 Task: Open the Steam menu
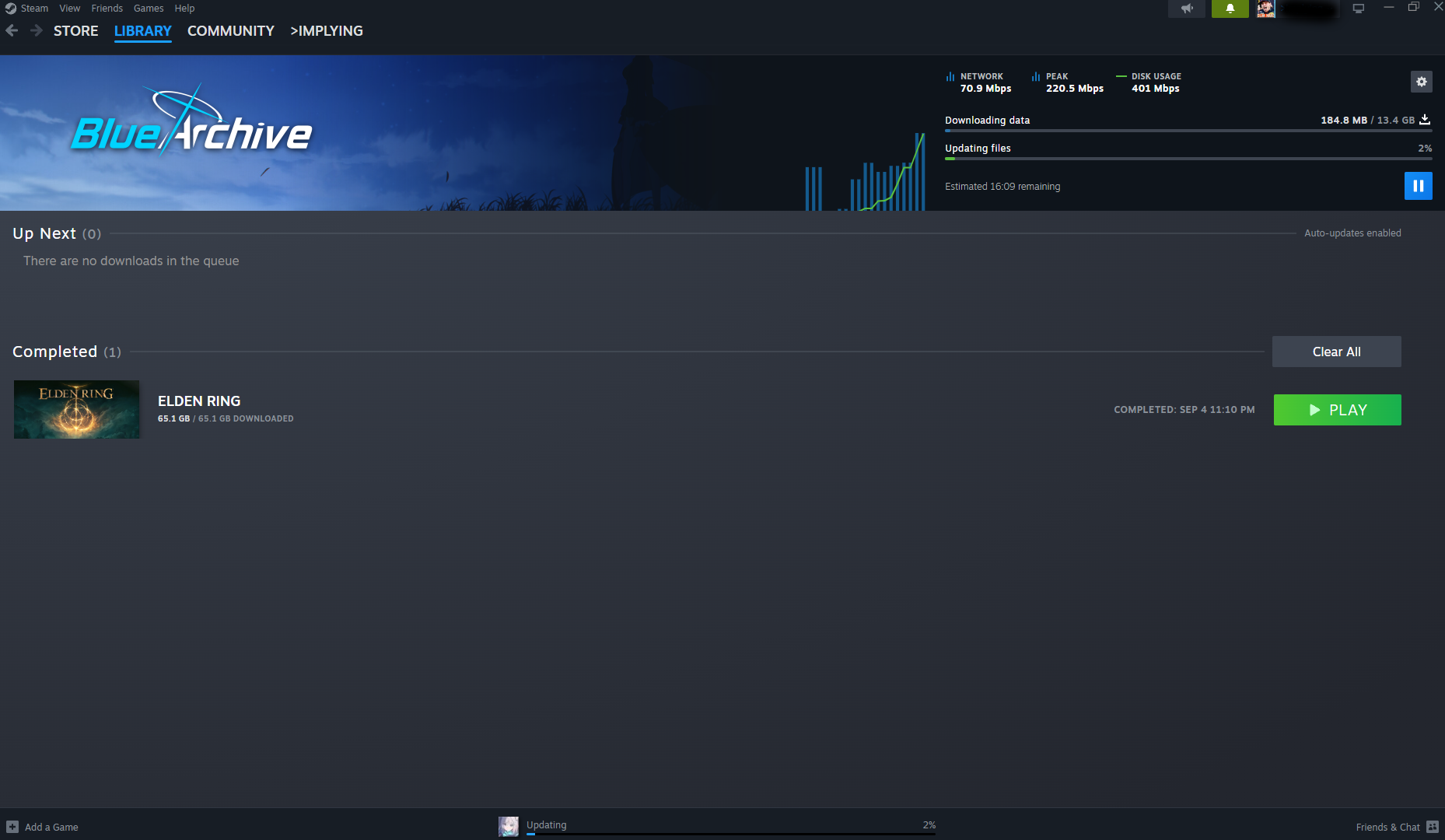34,8
